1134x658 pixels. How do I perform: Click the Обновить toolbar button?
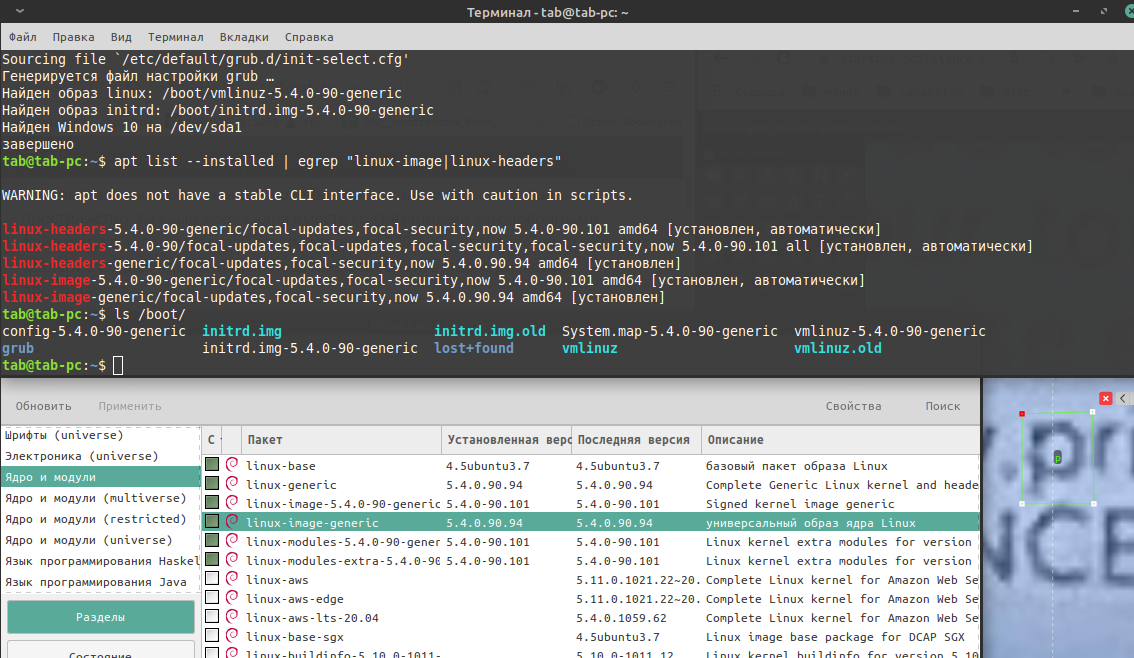click(x=43, y=406)
